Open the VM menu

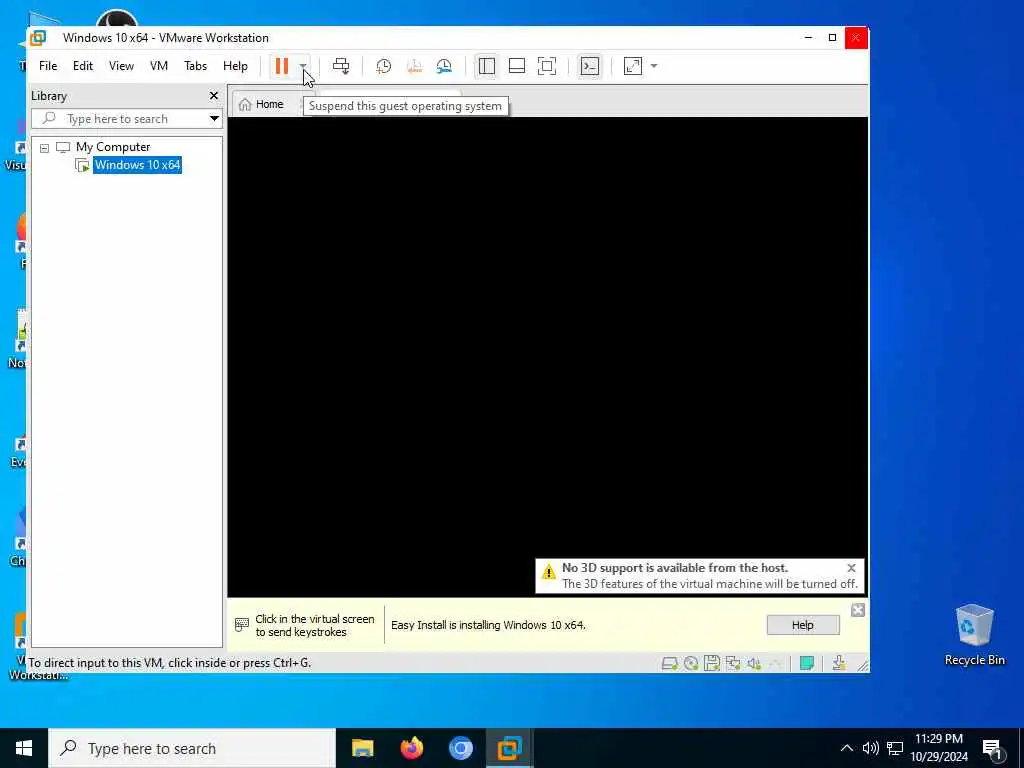click(159, 66)
